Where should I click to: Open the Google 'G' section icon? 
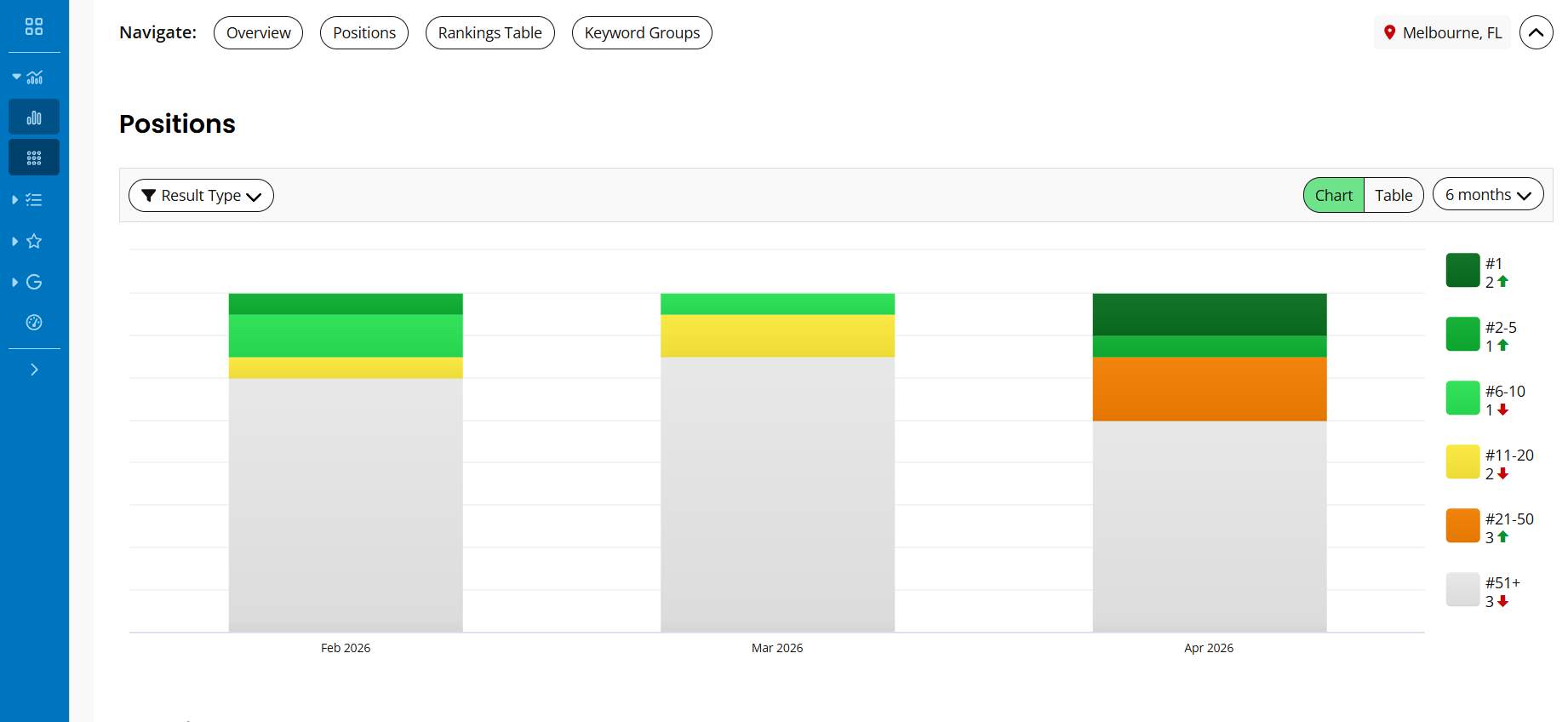34,282
